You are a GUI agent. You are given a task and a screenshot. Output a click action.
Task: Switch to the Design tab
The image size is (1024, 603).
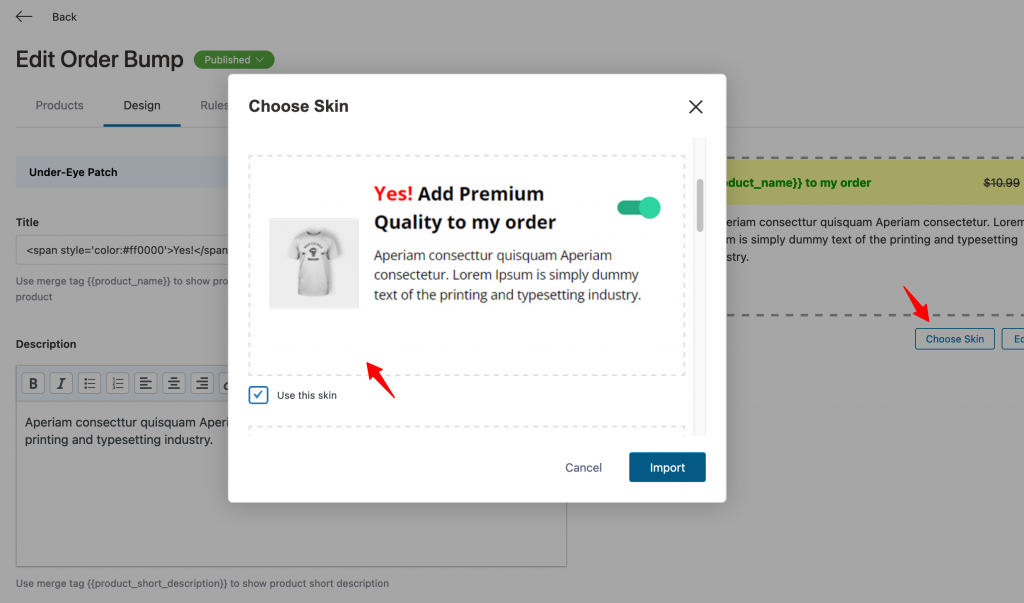142,106
